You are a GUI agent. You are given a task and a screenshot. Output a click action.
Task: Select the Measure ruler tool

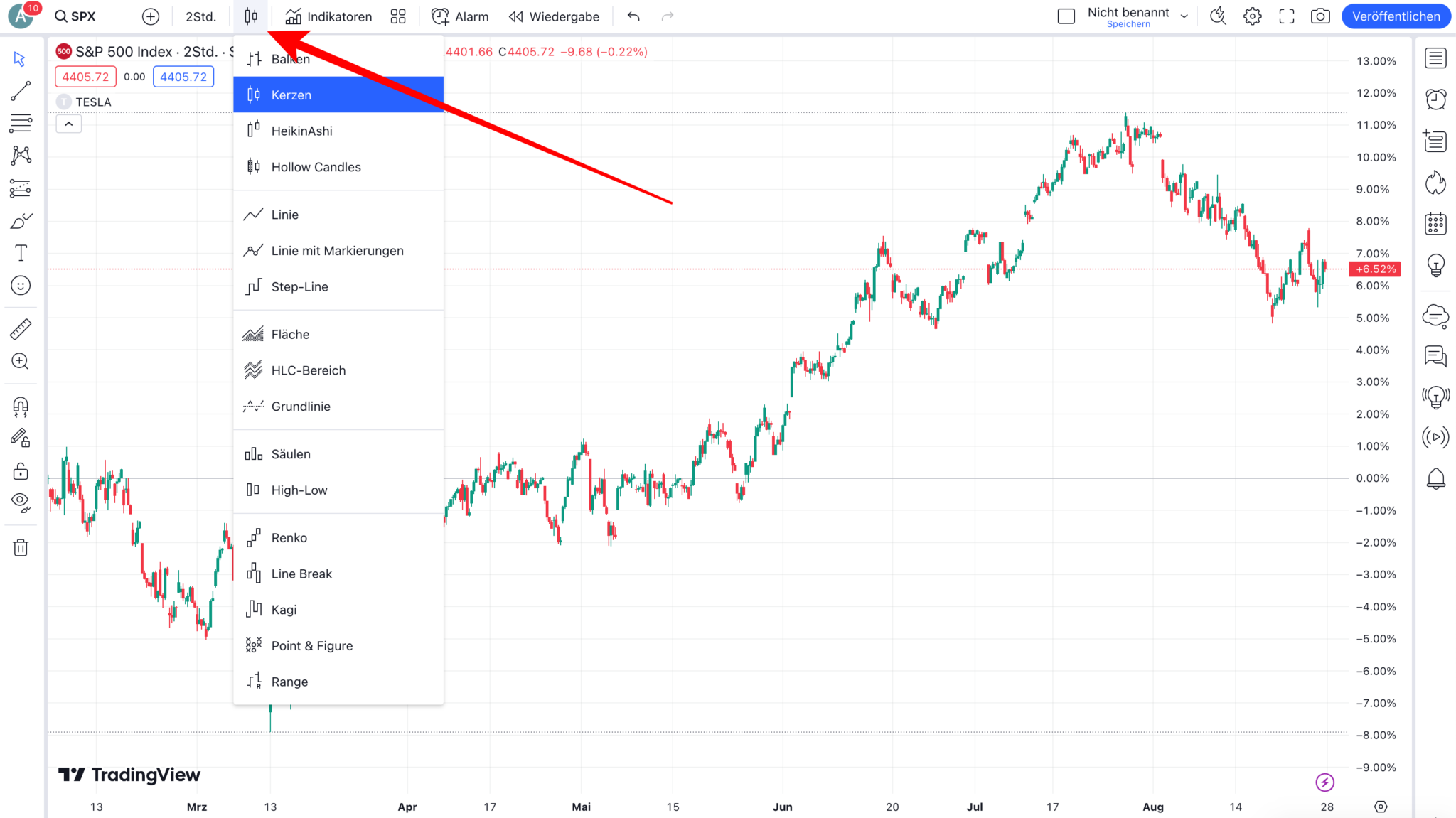(x=21, y=329)
